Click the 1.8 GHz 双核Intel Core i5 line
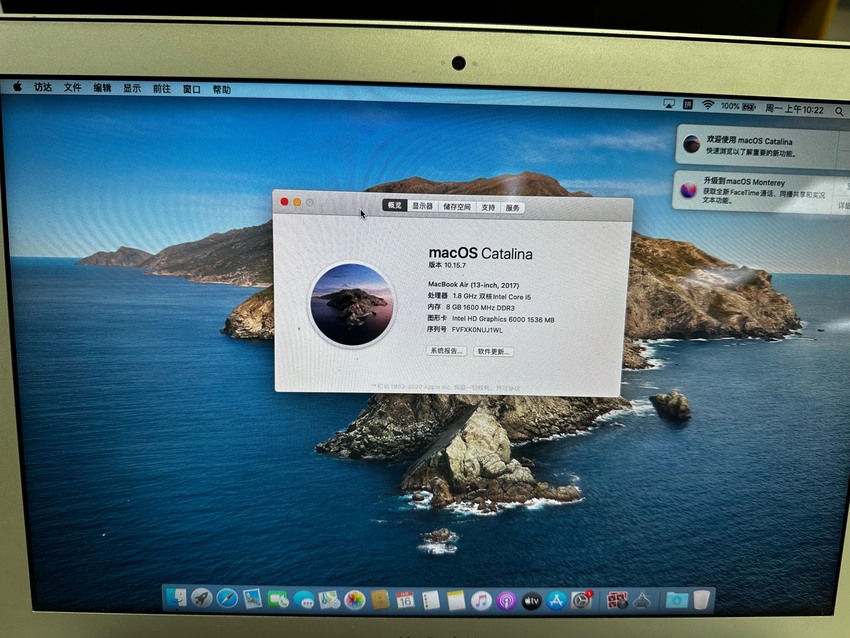The image size is (850, 638). 479,297
